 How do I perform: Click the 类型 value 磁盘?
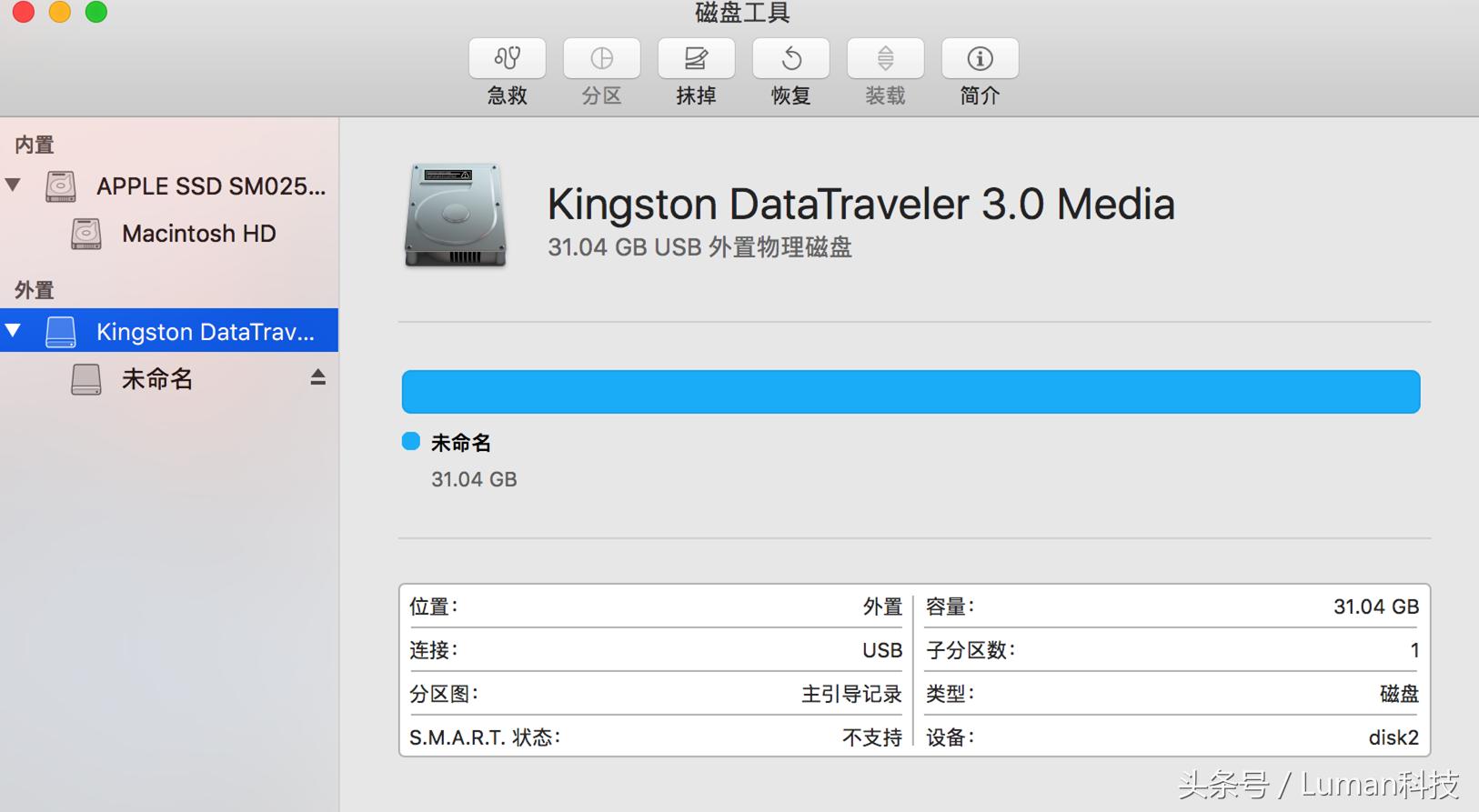(x=1399, y=694)
